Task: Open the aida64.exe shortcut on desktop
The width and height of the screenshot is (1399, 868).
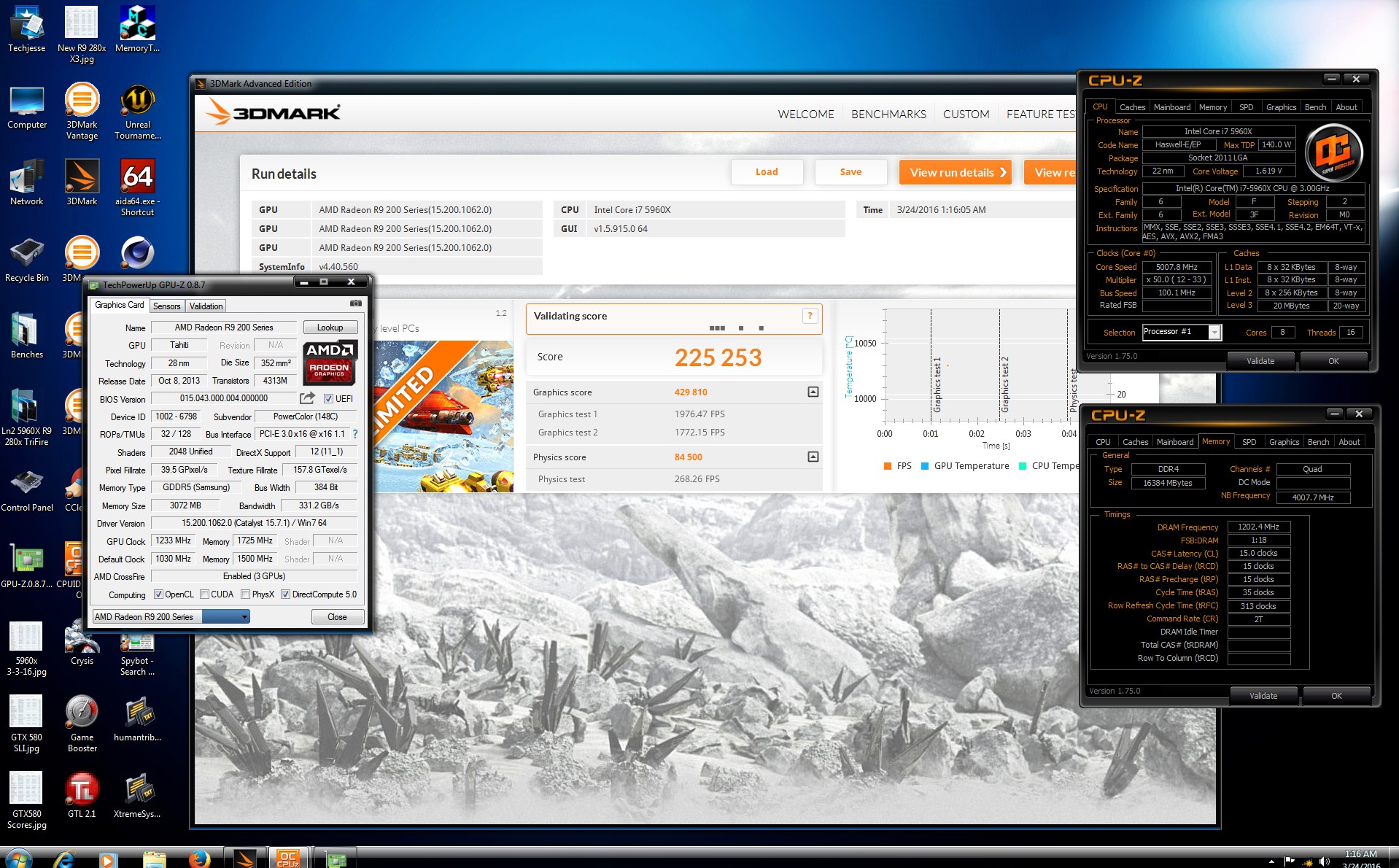Action: 137,187
